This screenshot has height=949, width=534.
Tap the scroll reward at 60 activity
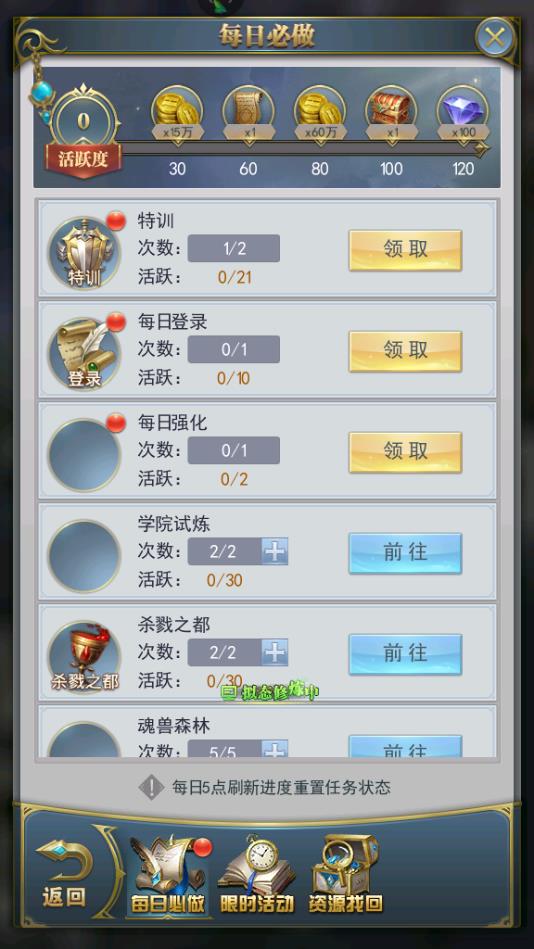click(x=248, y=113)
